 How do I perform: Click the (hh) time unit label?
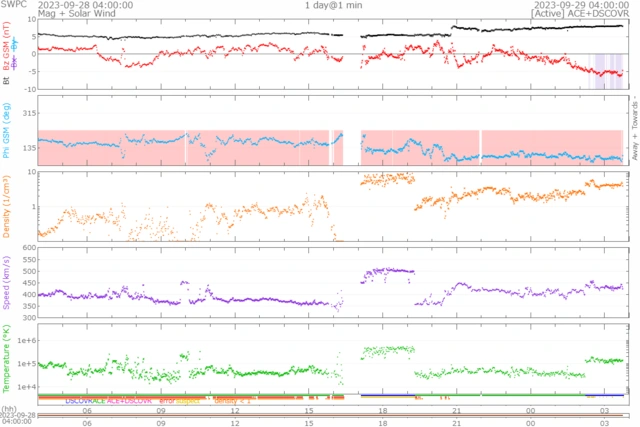[9, 409]
